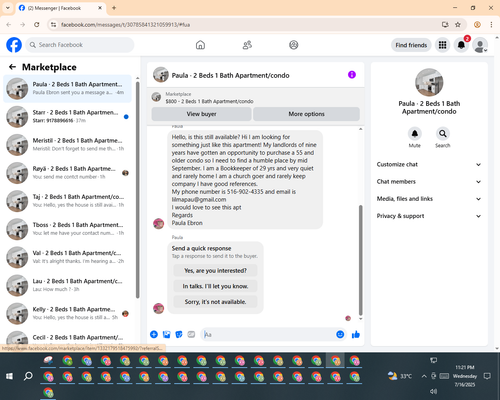Open Starr conversation in chat list
500x400 pixels.
tap(67, 117)
